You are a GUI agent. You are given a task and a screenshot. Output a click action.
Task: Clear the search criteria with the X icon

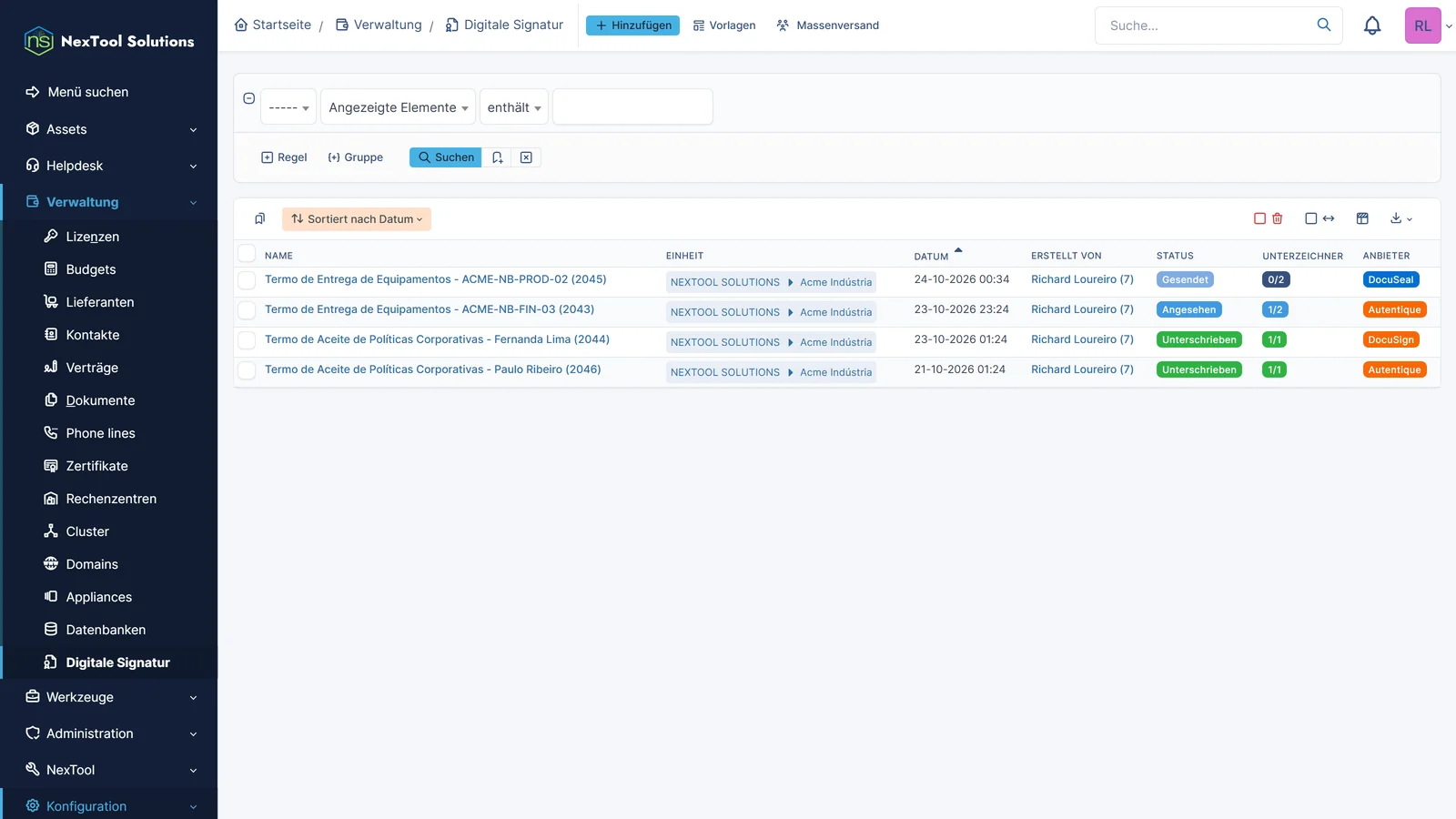tap(526, 157)
